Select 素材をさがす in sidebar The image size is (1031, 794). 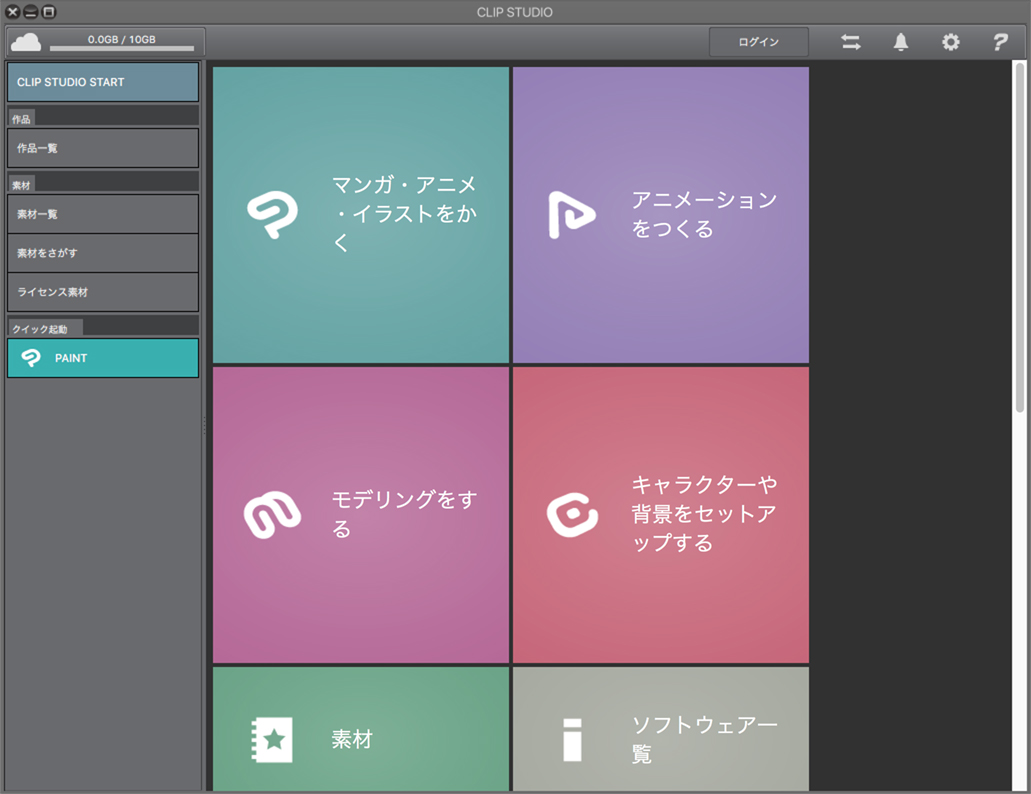pyautogui.click(x=103, y=253)
